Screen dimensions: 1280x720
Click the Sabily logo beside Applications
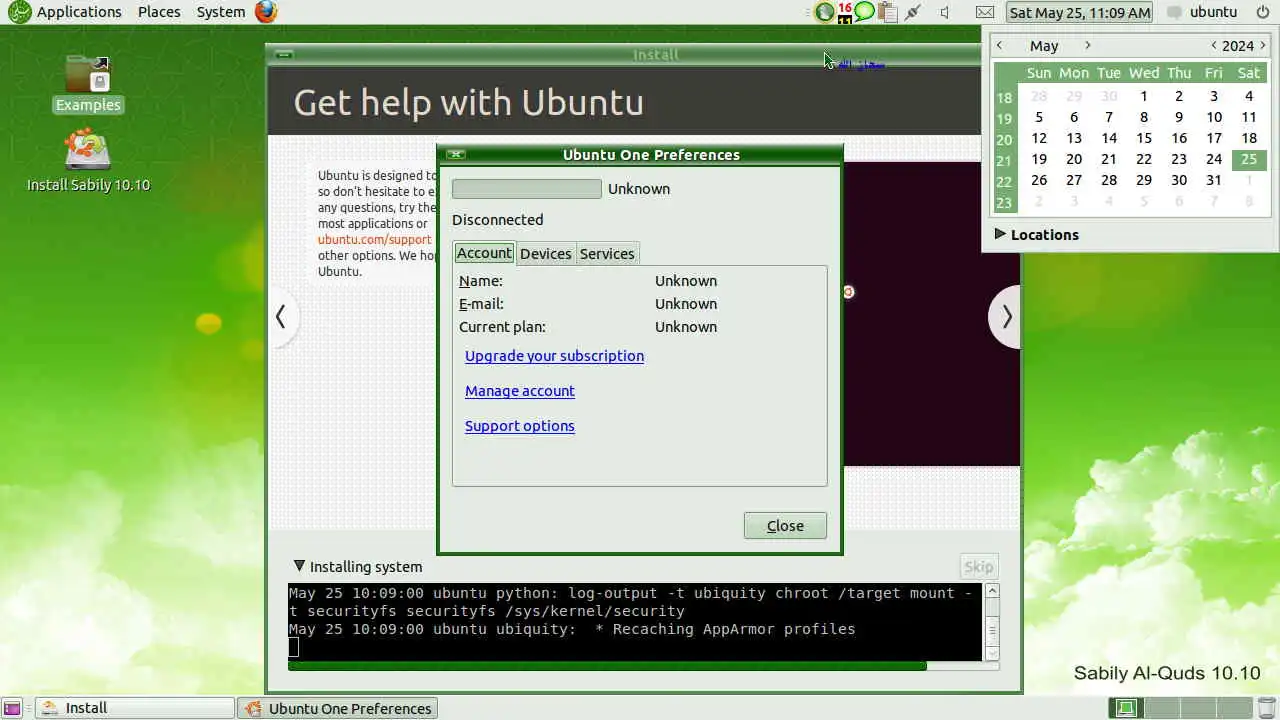tap(19, 12)
